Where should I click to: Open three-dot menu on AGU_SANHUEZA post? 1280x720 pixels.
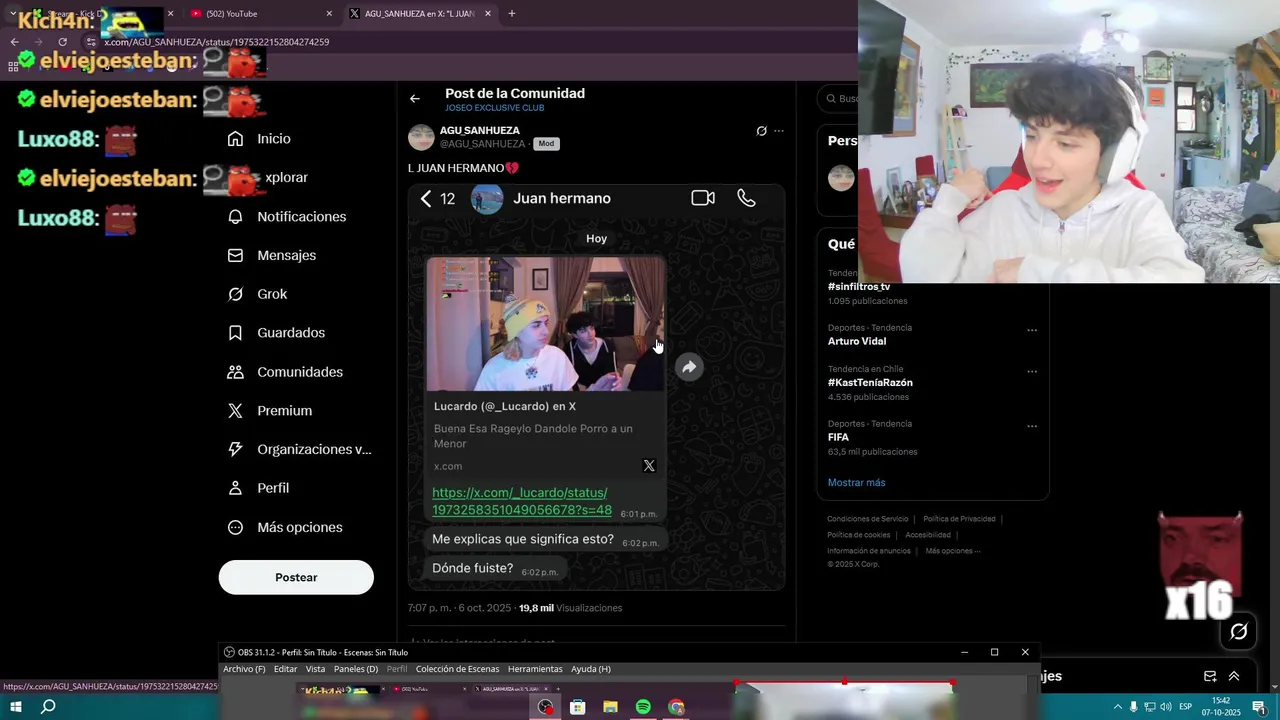[779, 131]
